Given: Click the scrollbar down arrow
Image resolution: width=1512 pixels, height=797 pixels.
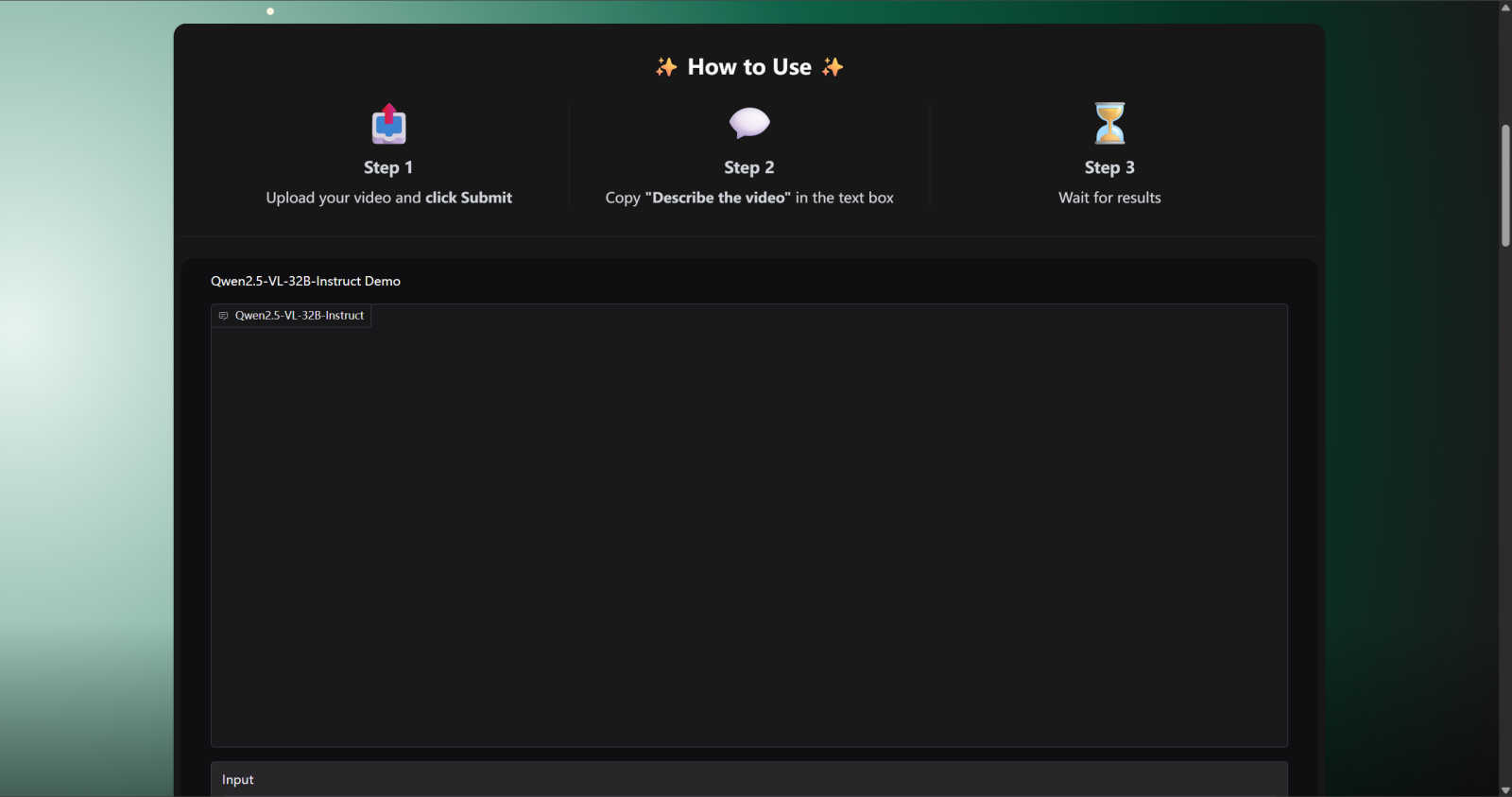Looking at the screenshot, I should pos(1505,789).
